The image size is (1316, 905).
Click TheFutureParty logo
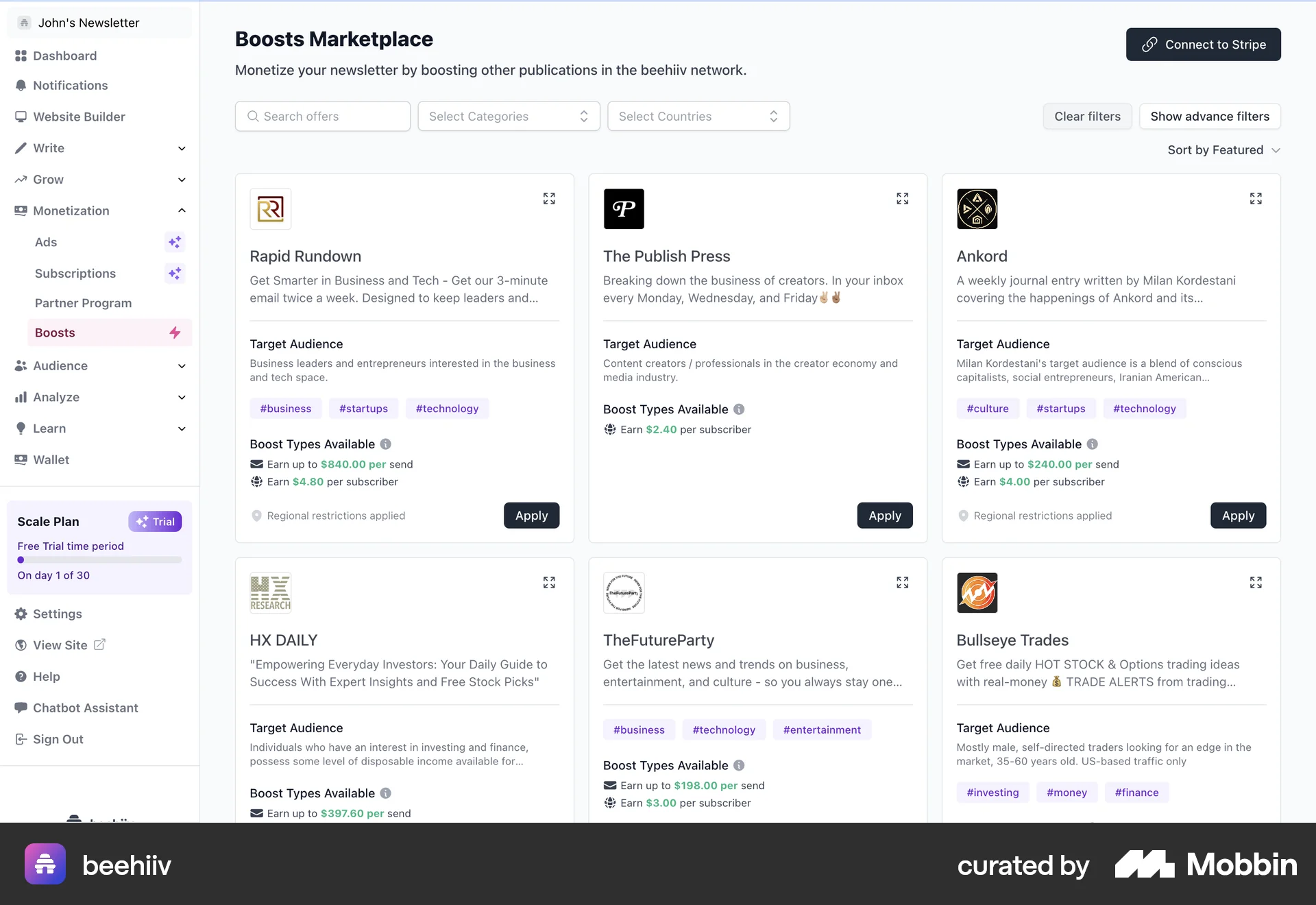point(624,593)
